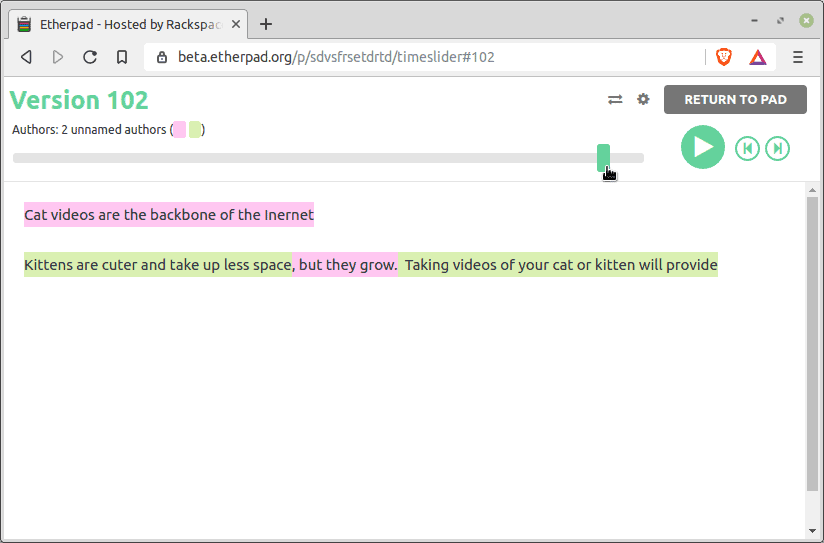
Task: View site lock security info
Action: click(x=162, y=57)
